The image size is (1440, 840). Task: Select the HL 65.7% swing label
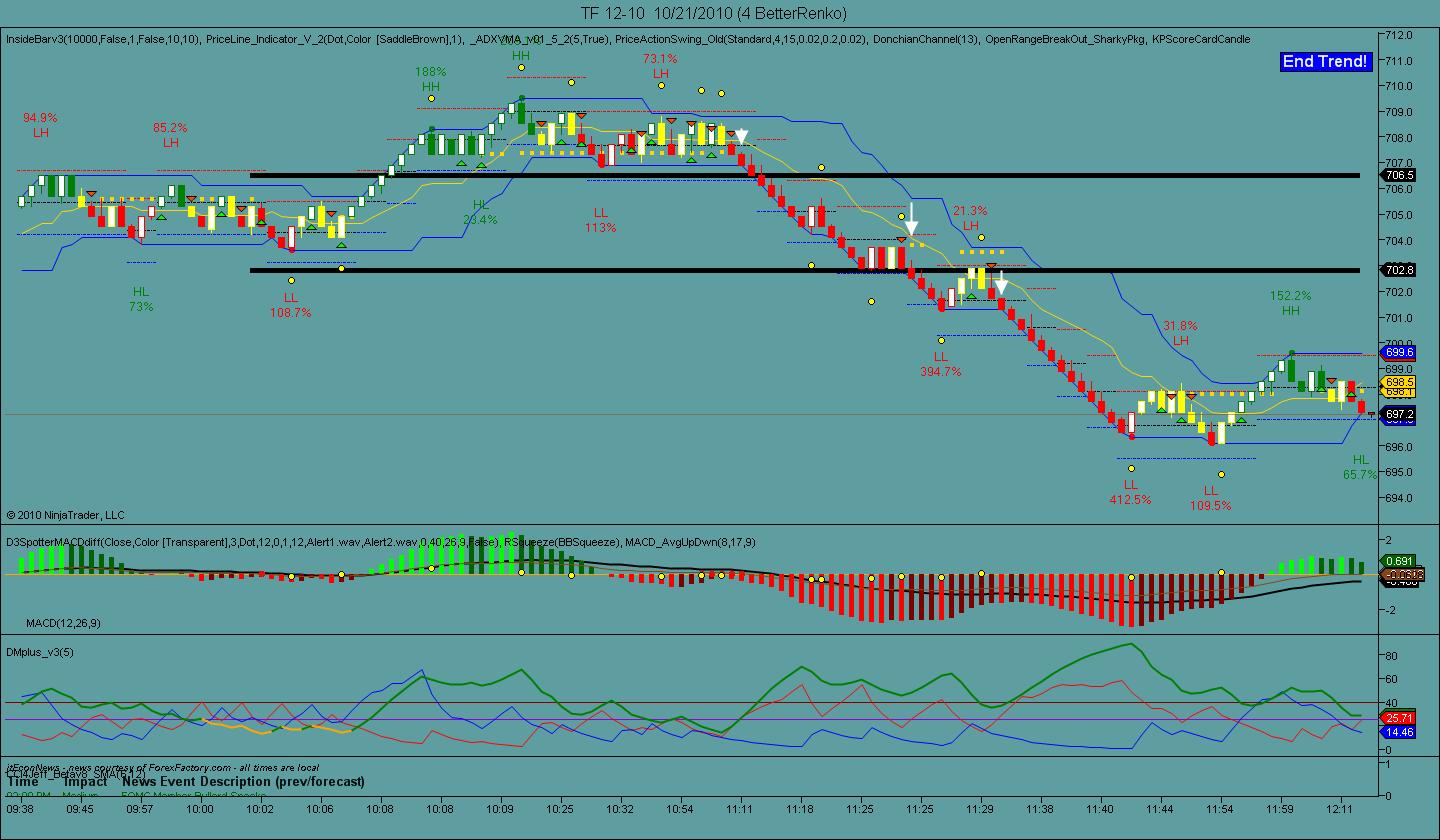click(1359, 467)
